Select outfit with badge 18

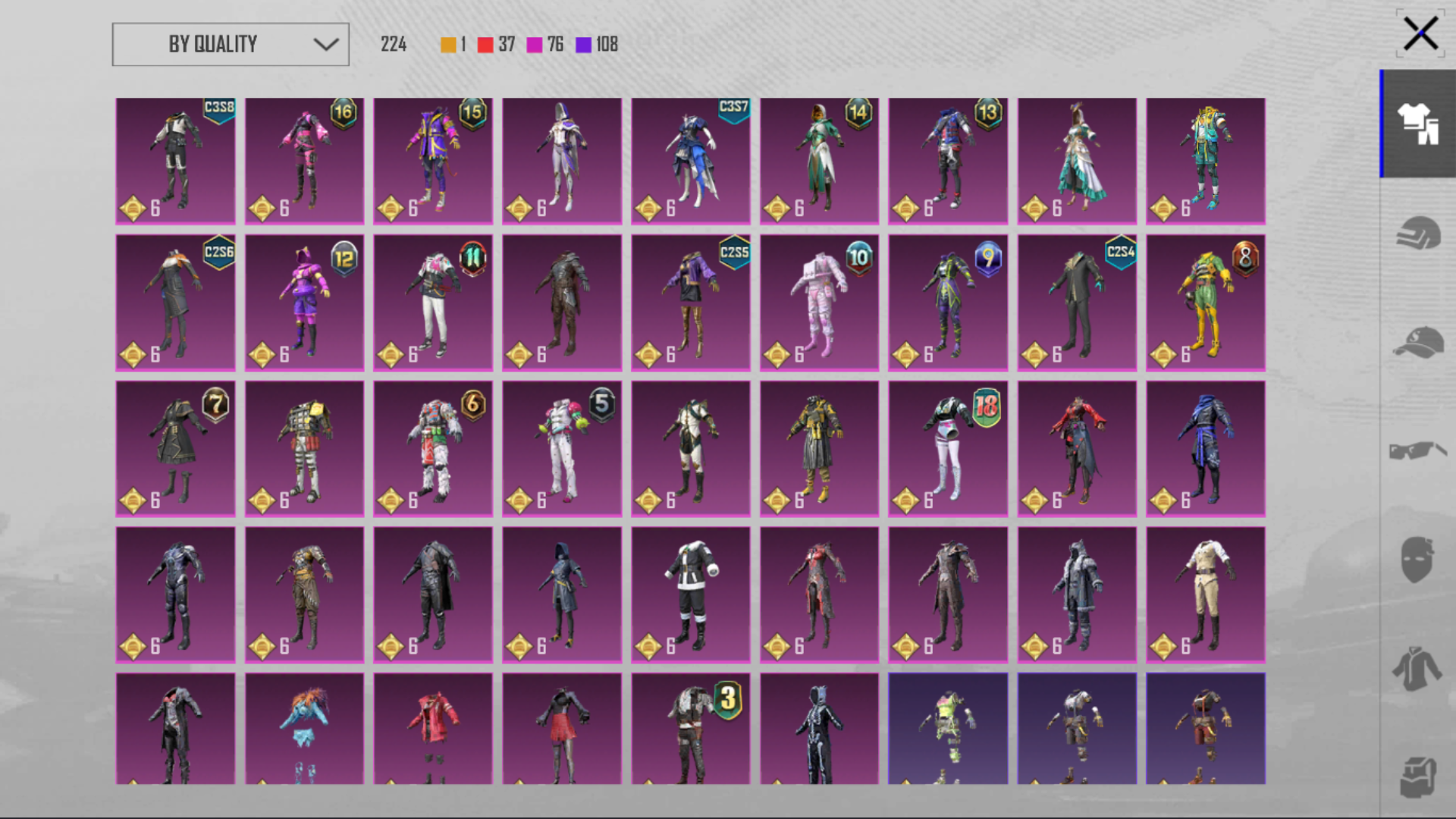pos(948,449)
